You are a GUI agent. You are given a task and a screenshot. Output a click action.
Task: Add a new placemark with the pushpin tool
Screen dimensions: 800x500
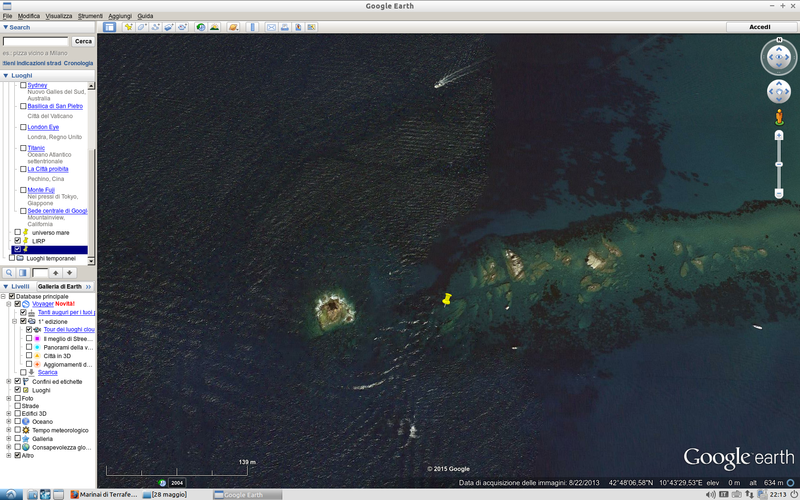point(129,27)
